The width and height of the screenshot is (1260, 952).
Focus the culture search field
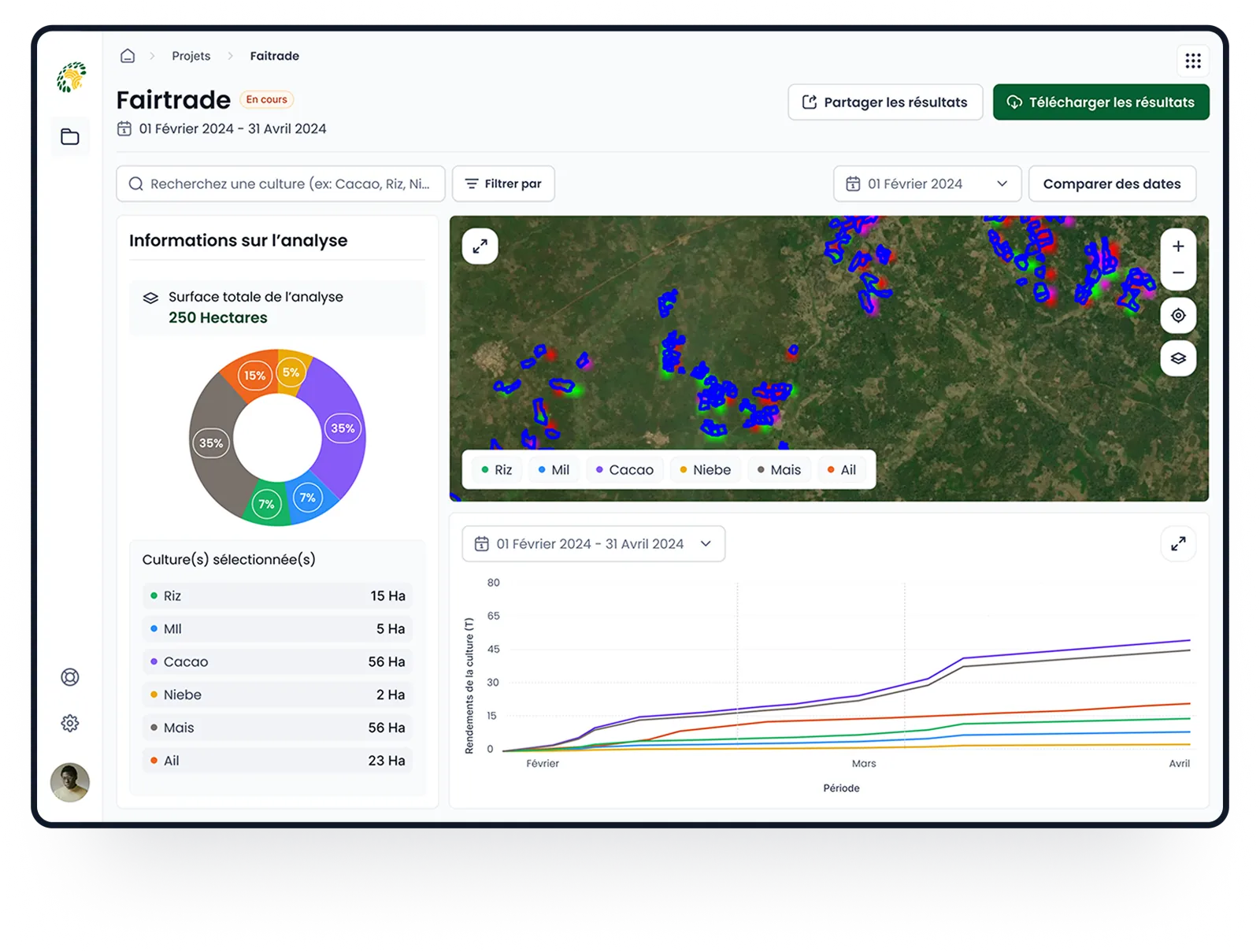(x=281, y=183)
